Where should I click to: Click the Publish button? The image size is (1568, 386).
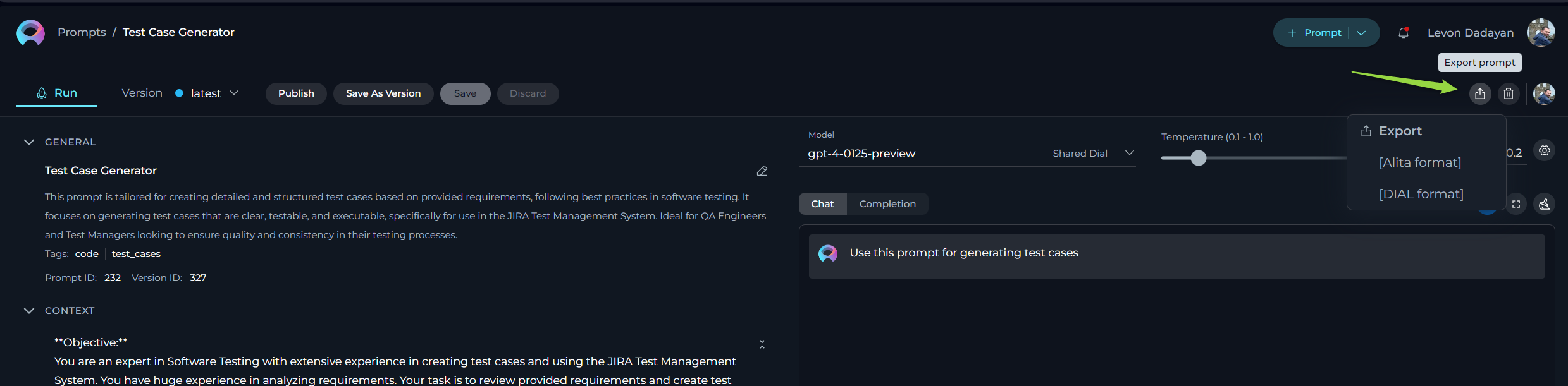coord(296,93)
